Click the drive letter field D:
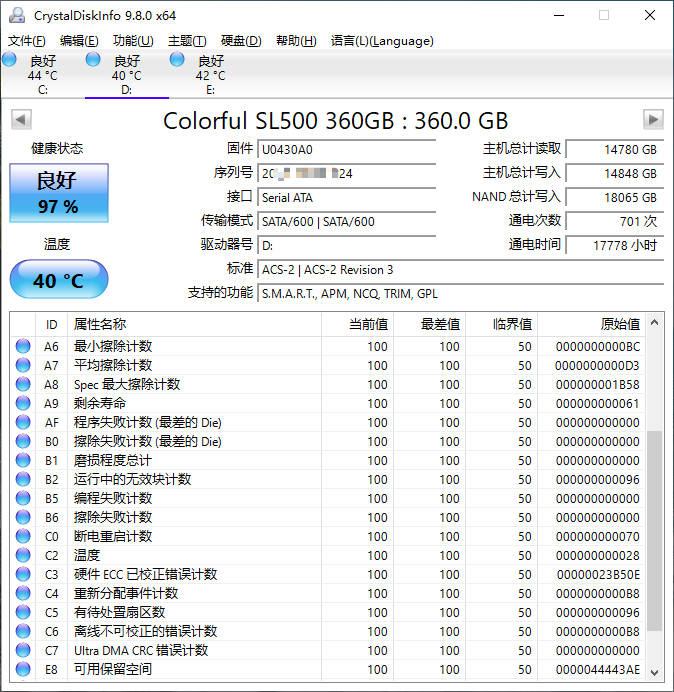 (x=346, y=245)
